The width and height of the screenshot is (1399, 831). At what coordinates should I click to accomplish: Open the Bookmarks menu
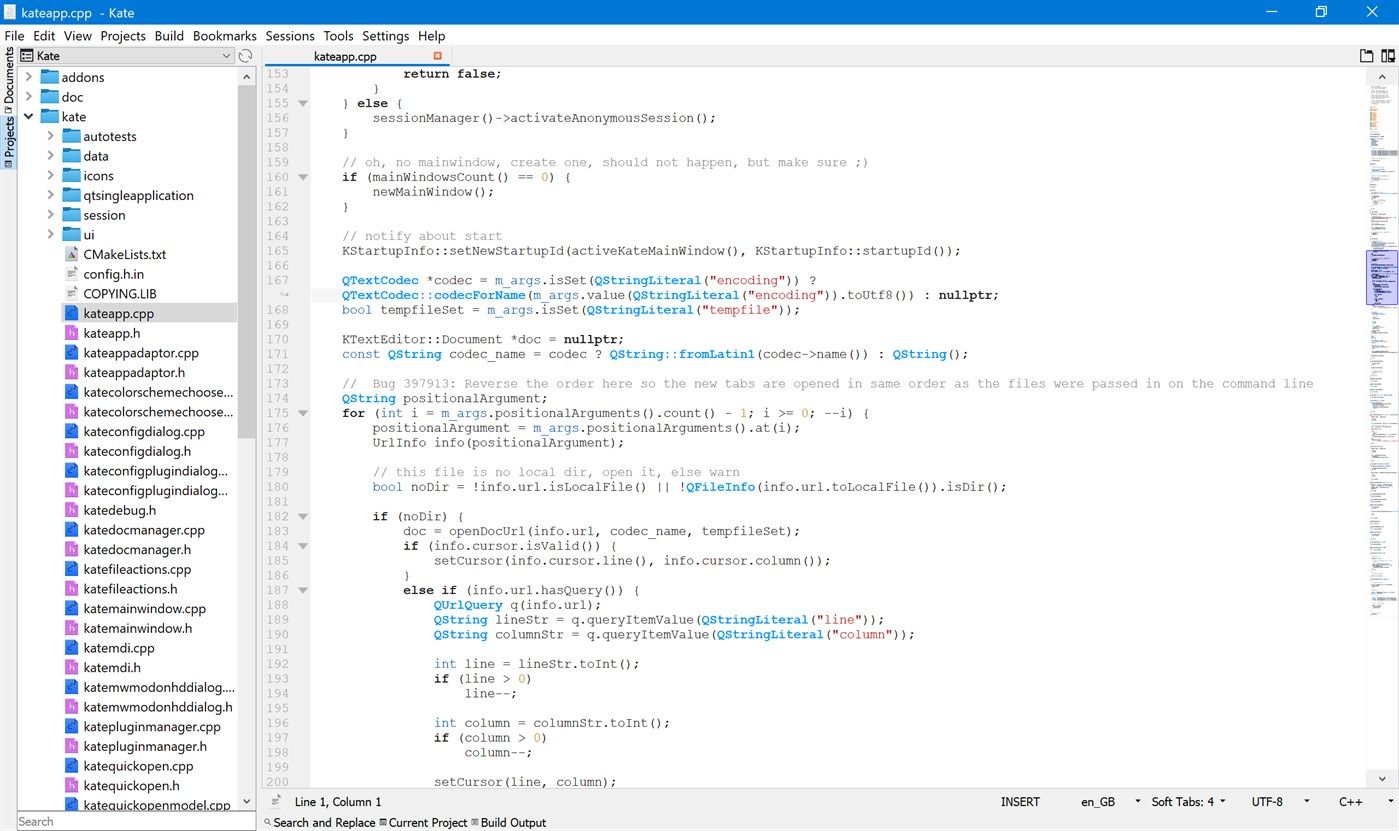225,36
